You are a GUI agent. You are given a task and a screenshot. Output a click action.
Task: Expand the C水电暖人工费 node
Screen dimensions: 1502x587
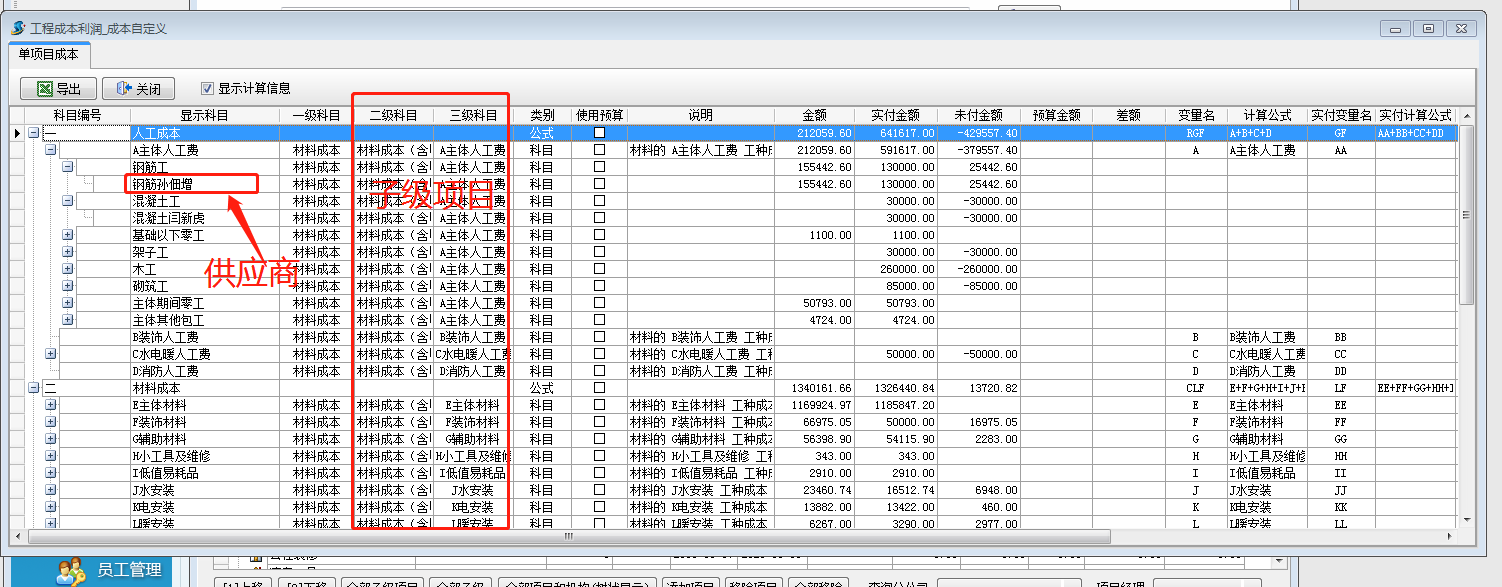(51, 354)
